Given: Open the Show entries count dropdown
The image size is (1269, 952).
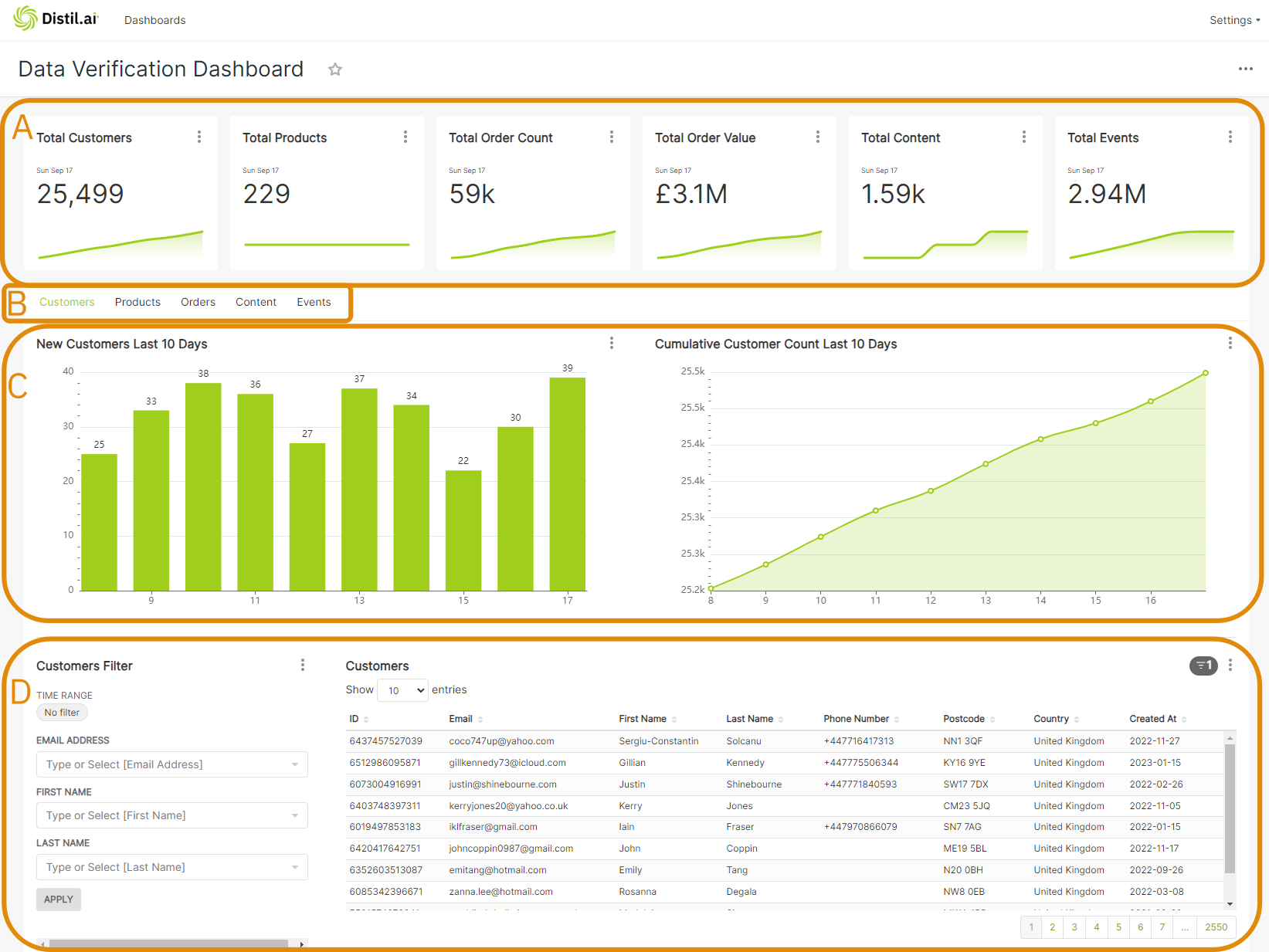Looking at the screenshot, I should coord(402,690).
